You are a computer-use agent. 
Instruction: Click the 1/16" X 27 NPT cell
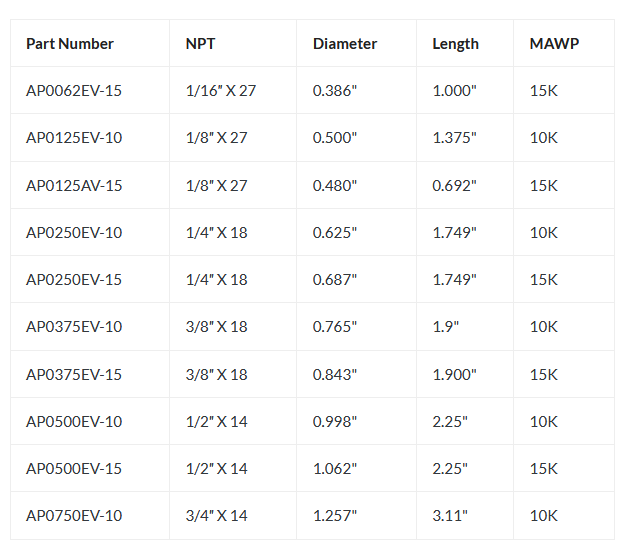(221, 91)
